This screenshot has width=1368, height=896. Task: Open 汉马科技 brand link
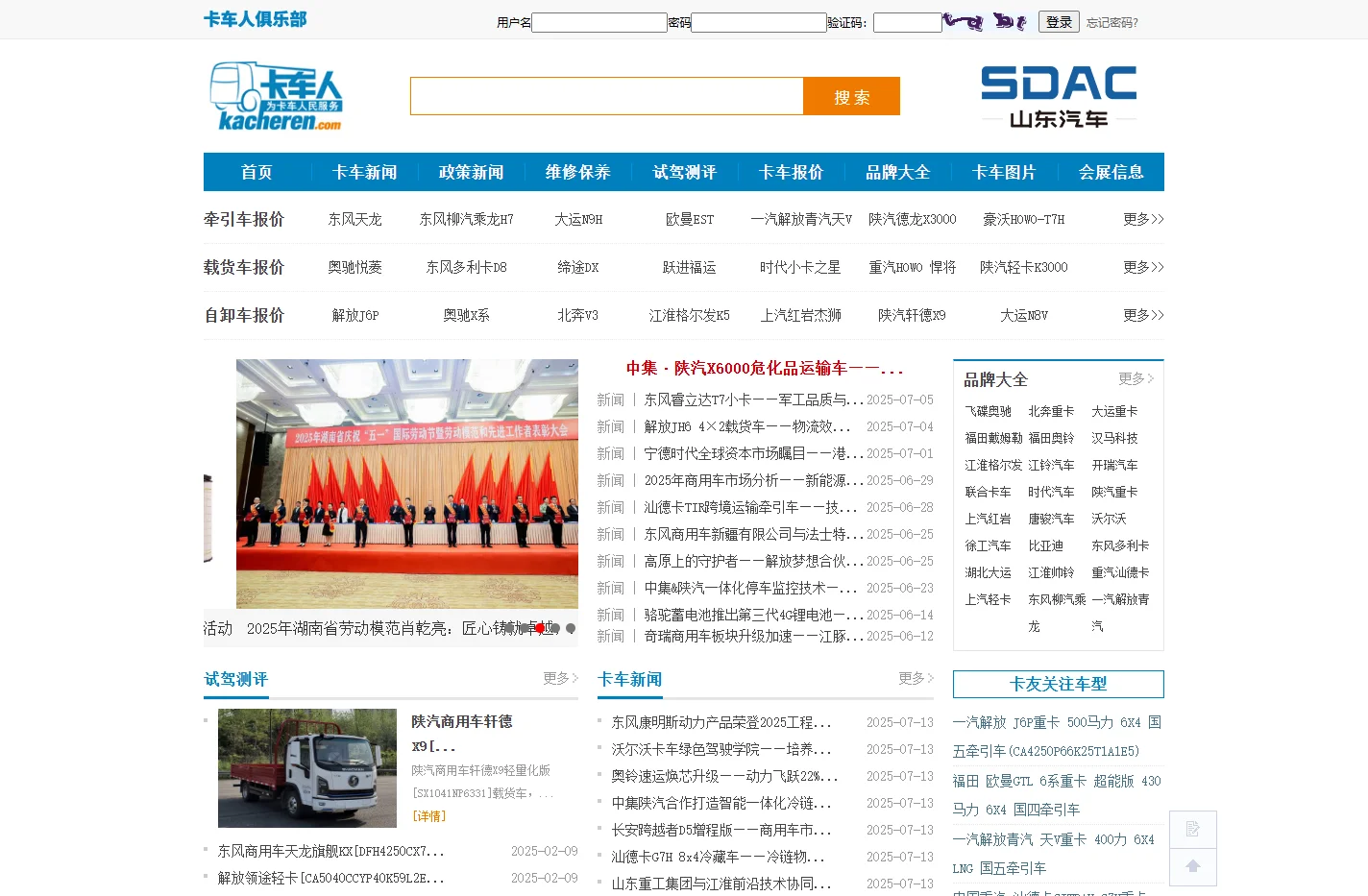1114,438
